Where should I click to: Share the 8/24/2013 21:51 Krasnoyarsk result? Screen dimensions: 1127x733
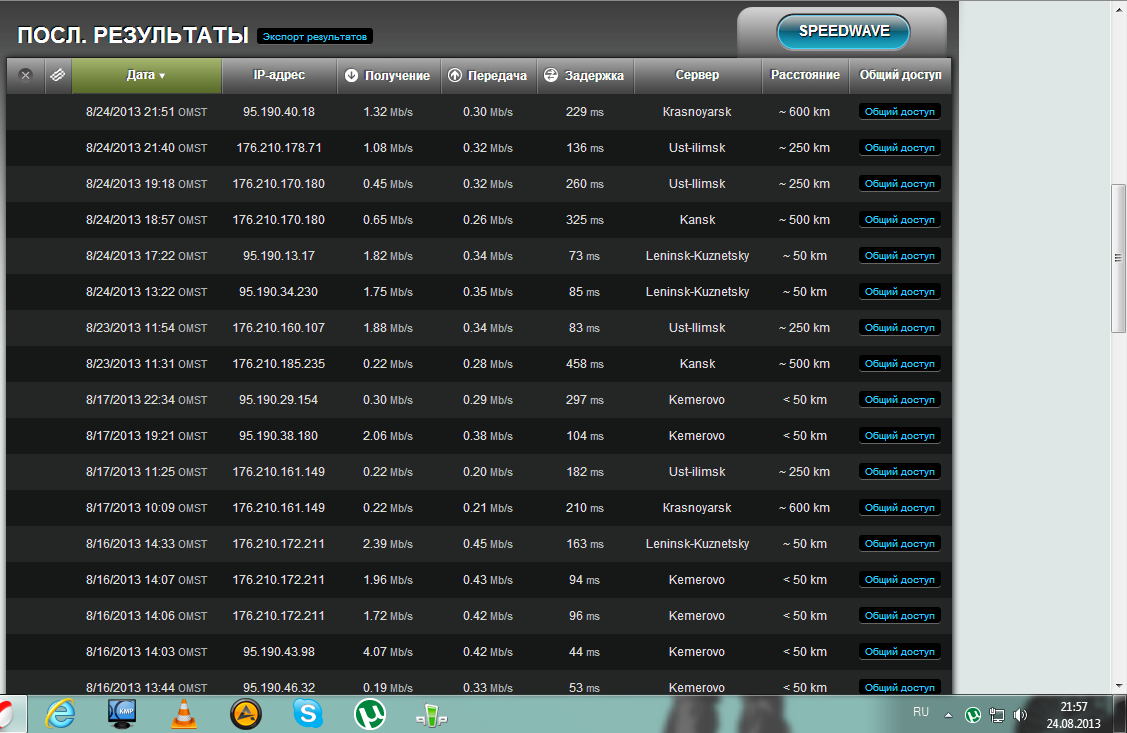900,112
